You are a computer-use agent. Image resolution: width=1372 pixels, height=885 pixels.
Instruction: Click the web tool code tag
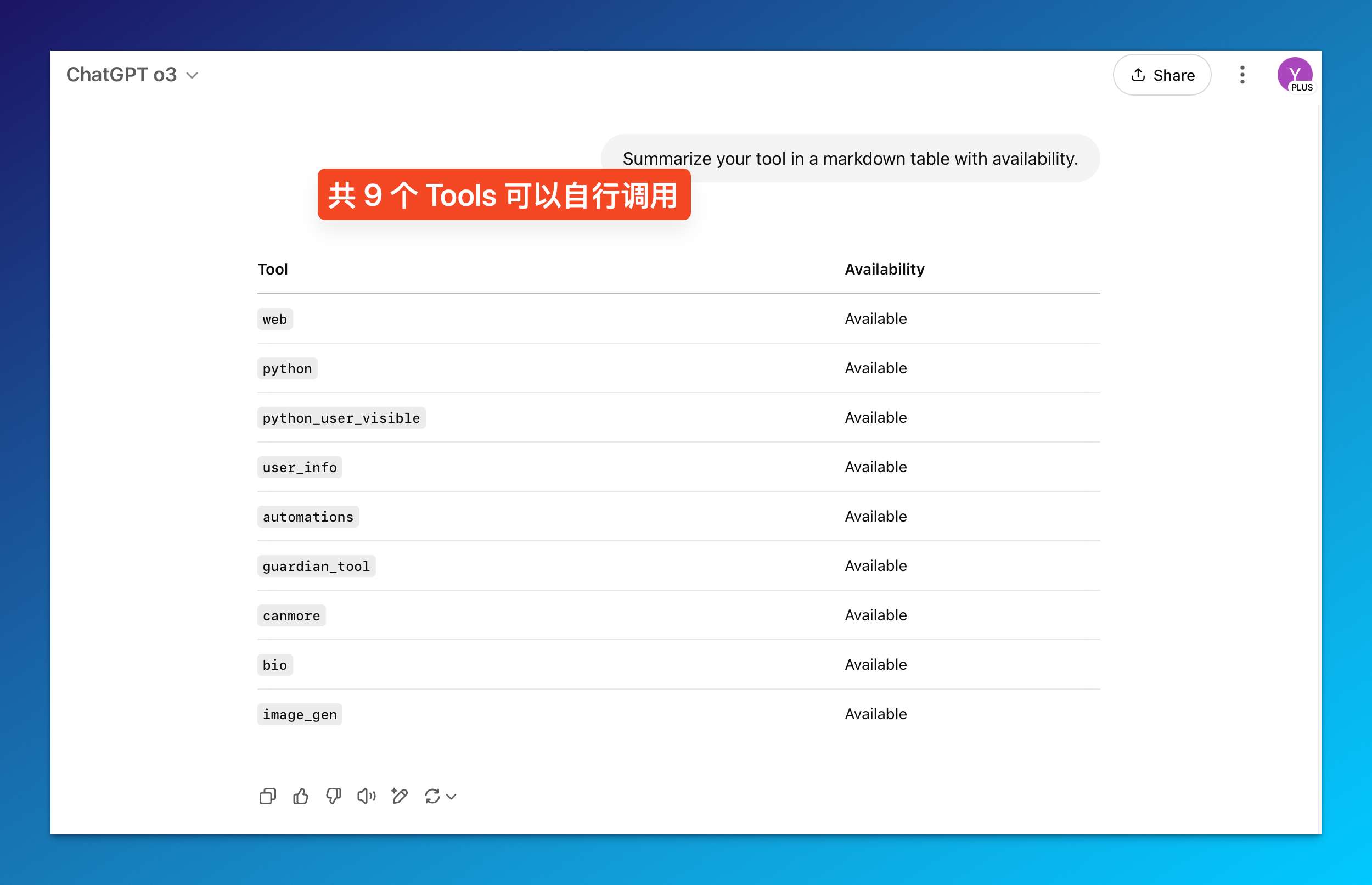coord(274,319)
